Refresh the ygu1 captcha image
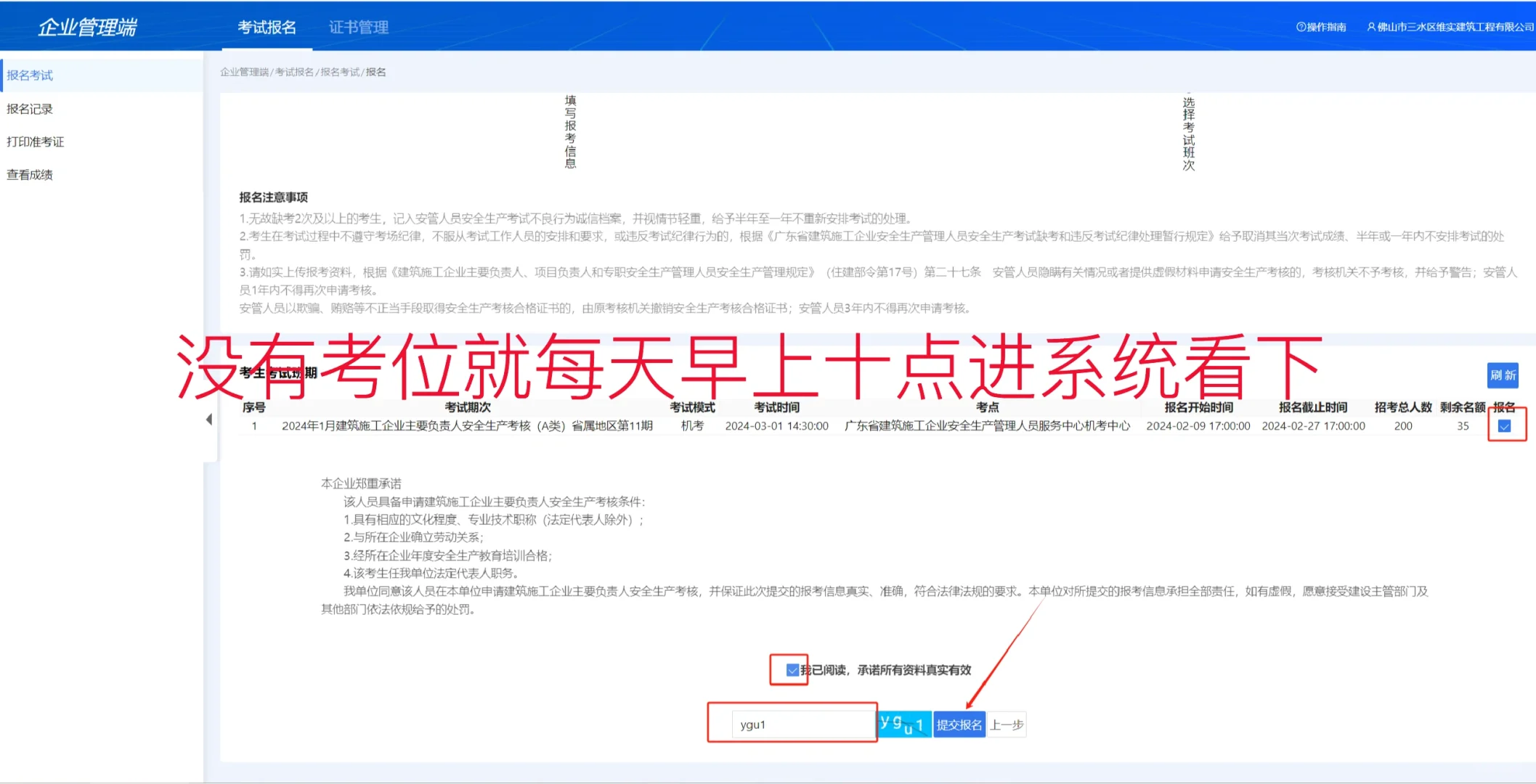 tap(903, 724)
